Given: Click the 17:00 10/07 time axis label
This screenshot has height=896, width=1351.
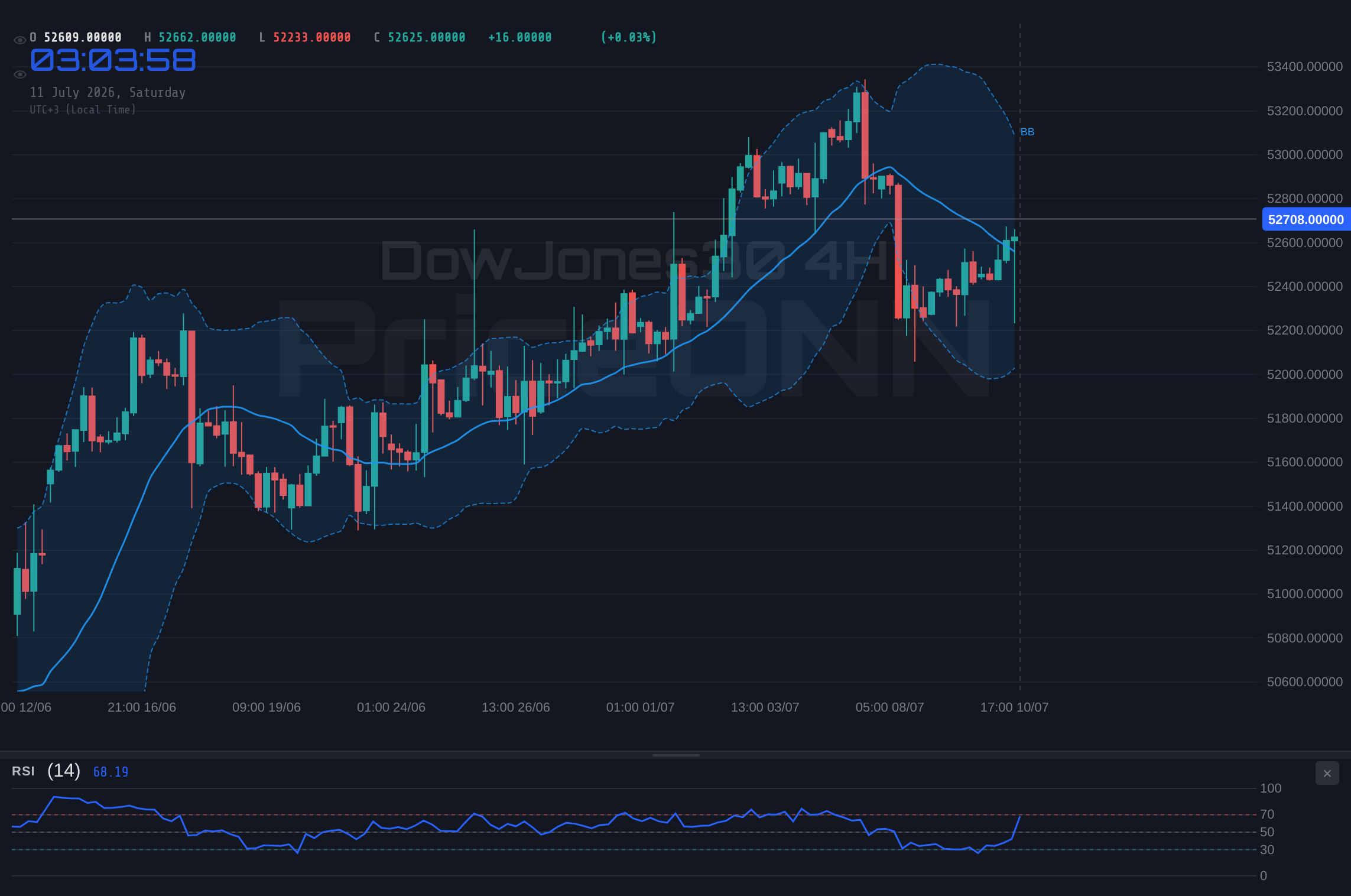Looking at the screenshot, I should (1014, 707).
